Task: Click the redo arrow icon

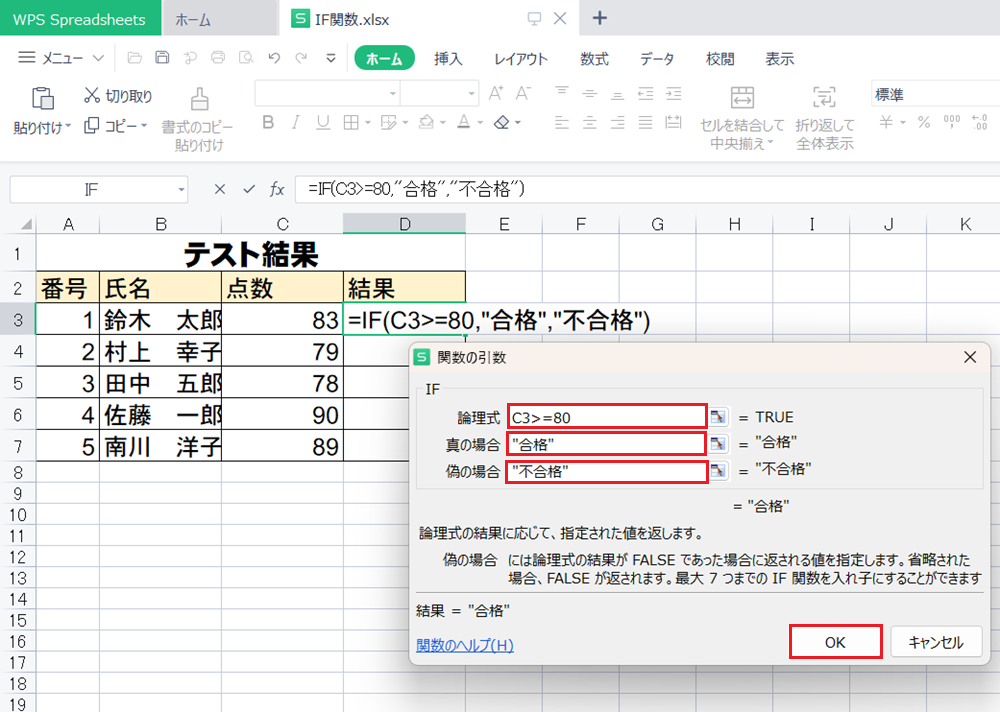Action: click(301, 58)
